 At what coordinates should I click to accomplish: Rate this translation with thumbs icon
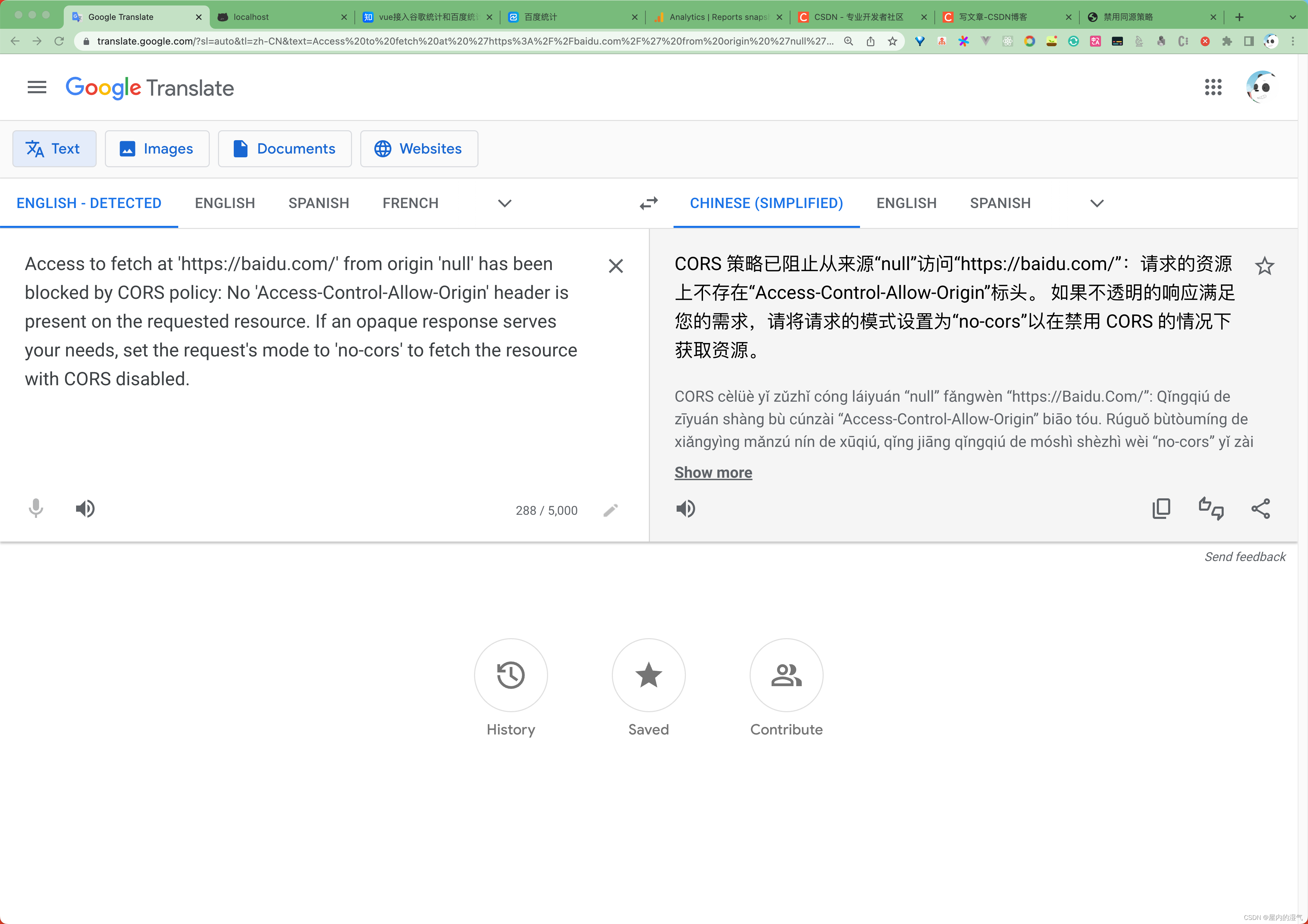[1211, 509]
